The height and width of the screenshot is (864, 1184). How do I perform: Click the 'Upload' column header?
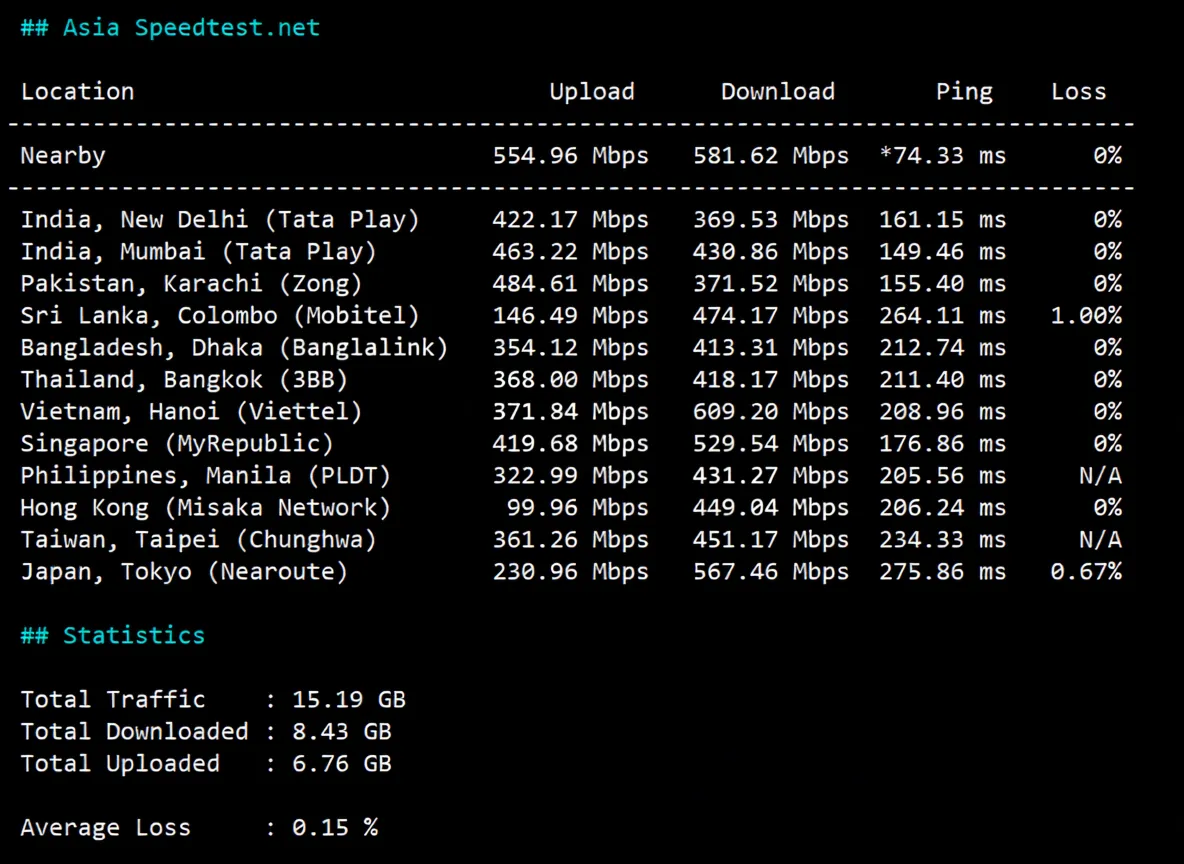(x=592, y=91)
